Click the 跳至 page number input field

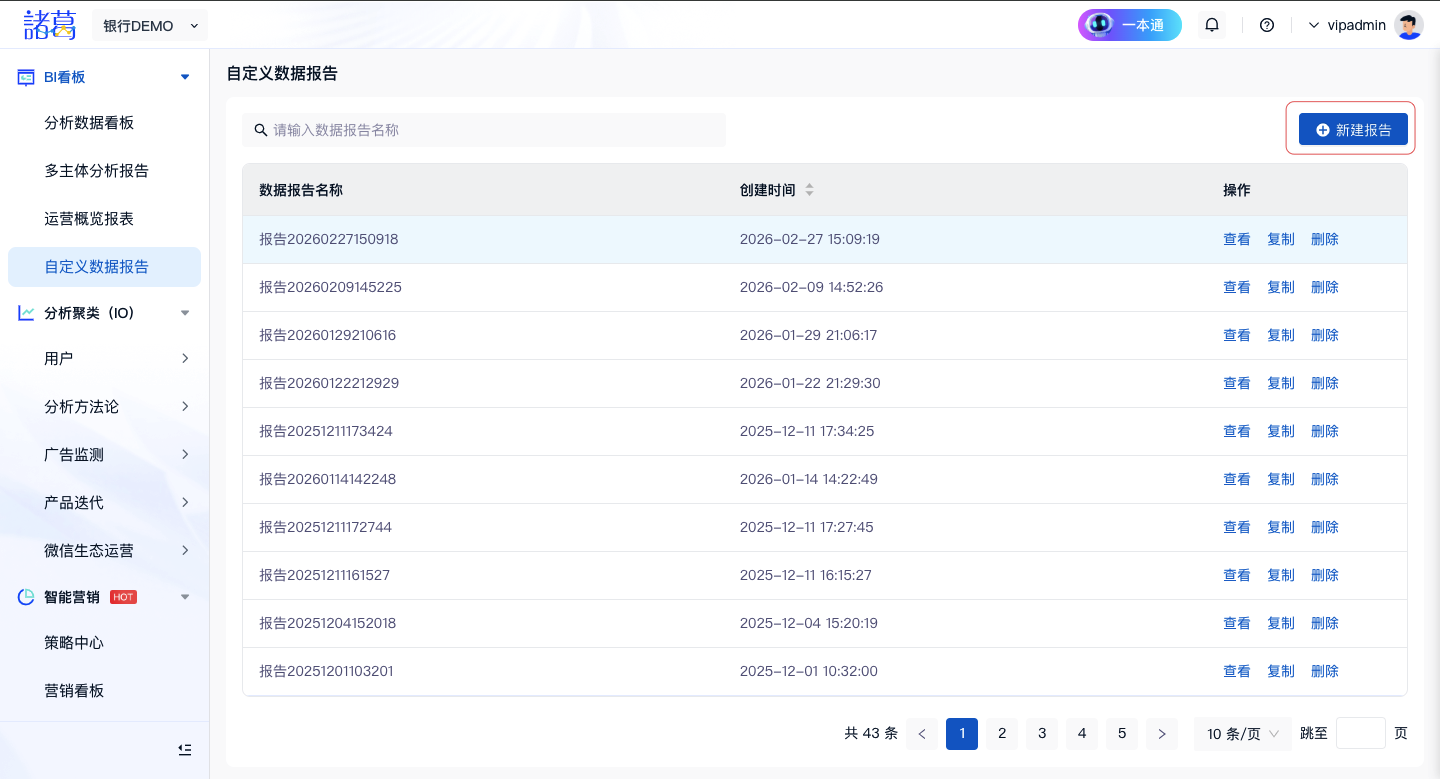(1360, 734)
